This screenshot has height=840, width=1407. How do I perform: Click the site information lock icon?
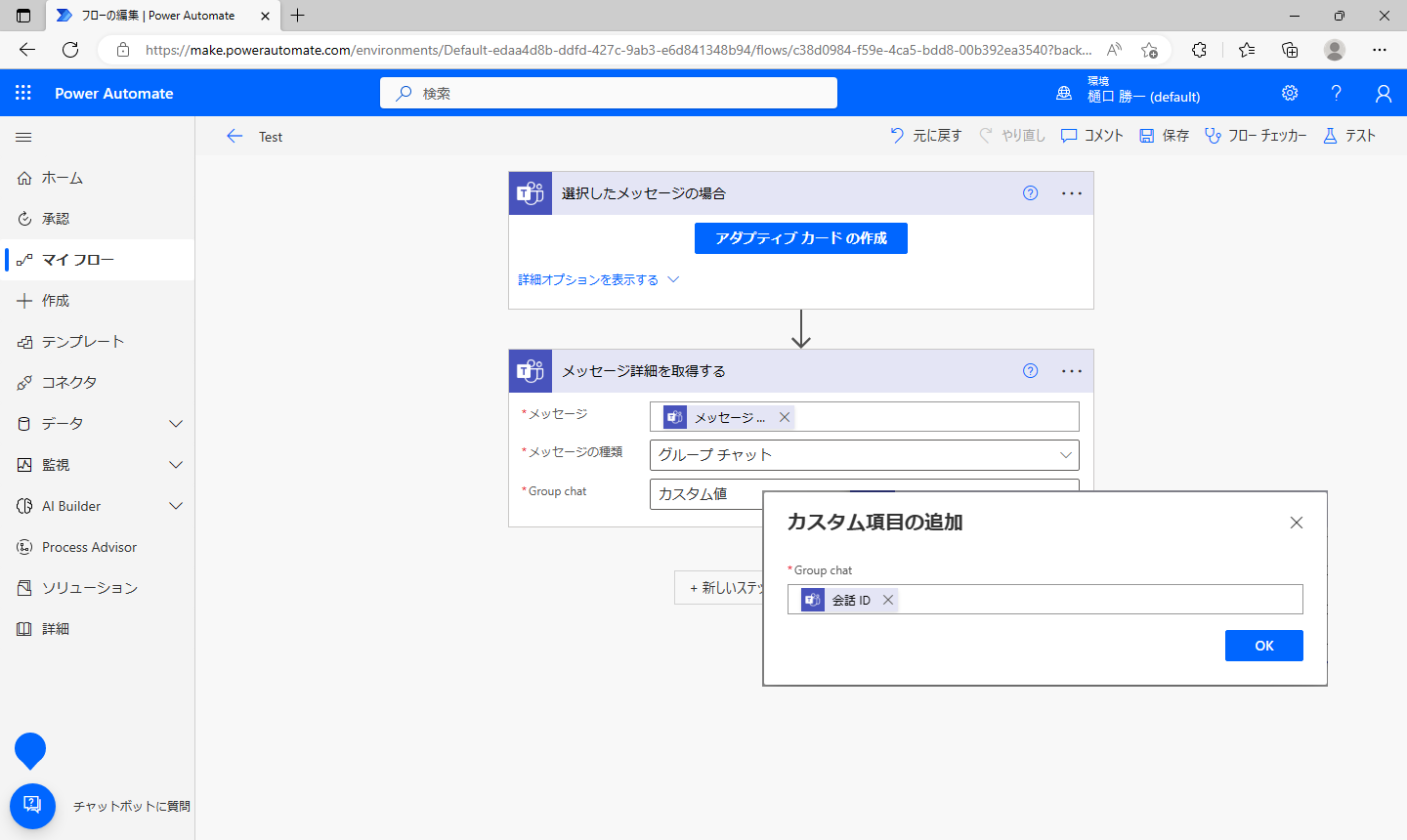(x=123, y=50)
